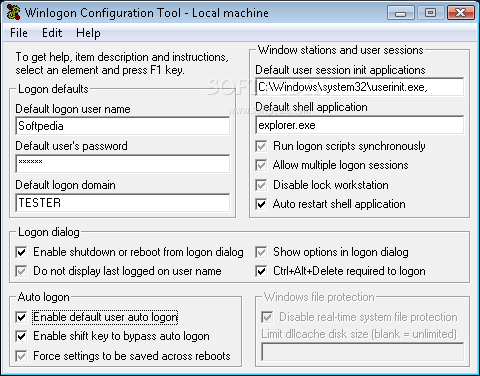Viewport: 480px width, 376px height.
Task: Maximize the Winlogon Configuration Tool window
Action: click(430, 13)
